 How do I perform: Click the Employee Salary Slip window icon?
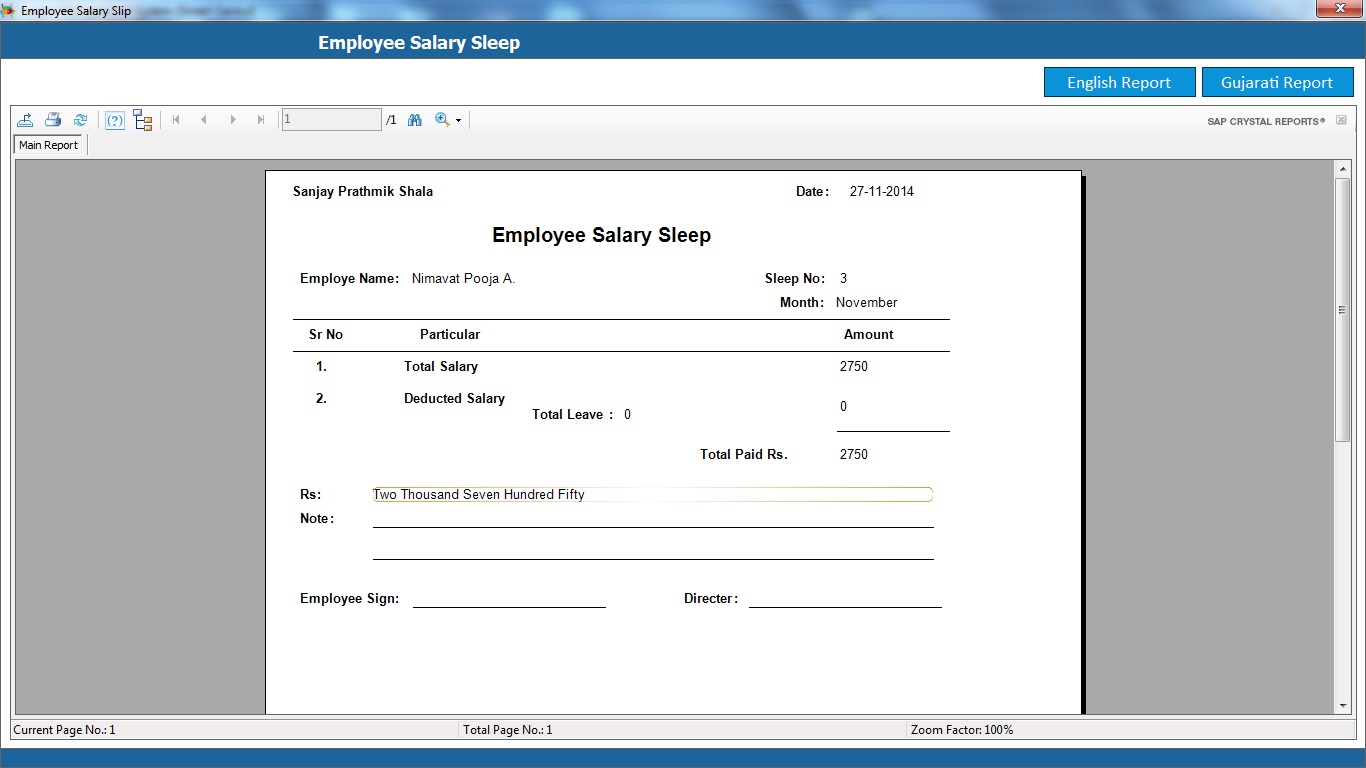tap(9, 10)
